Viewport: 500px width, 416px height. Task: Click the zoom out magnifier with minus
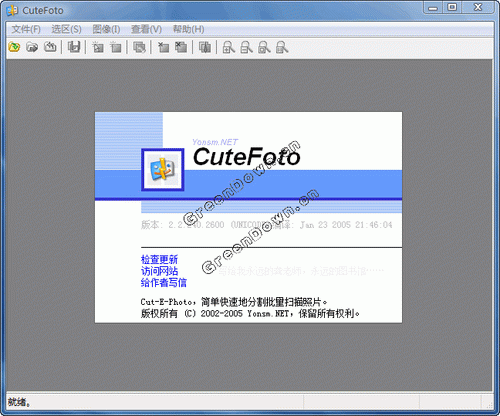(246, 47)
